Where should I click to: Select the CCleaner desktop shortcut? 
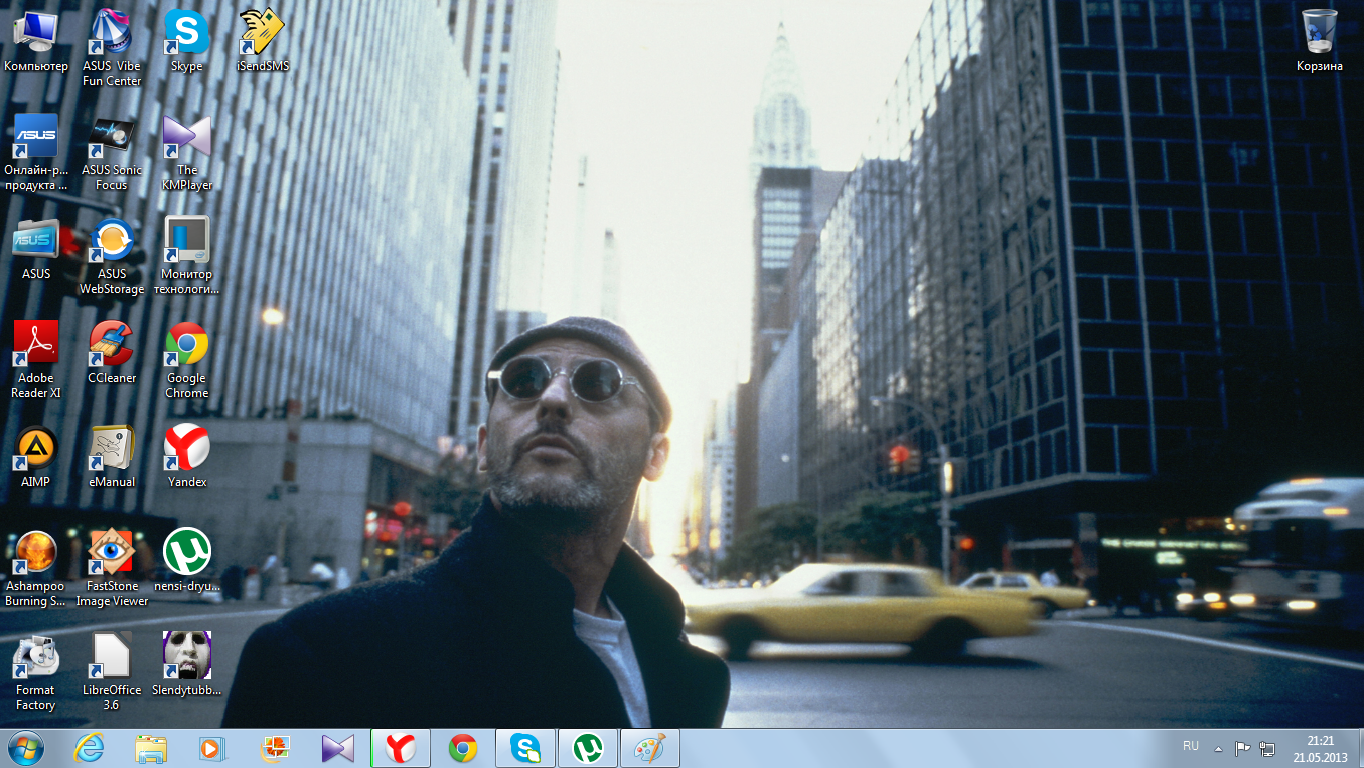112,353
